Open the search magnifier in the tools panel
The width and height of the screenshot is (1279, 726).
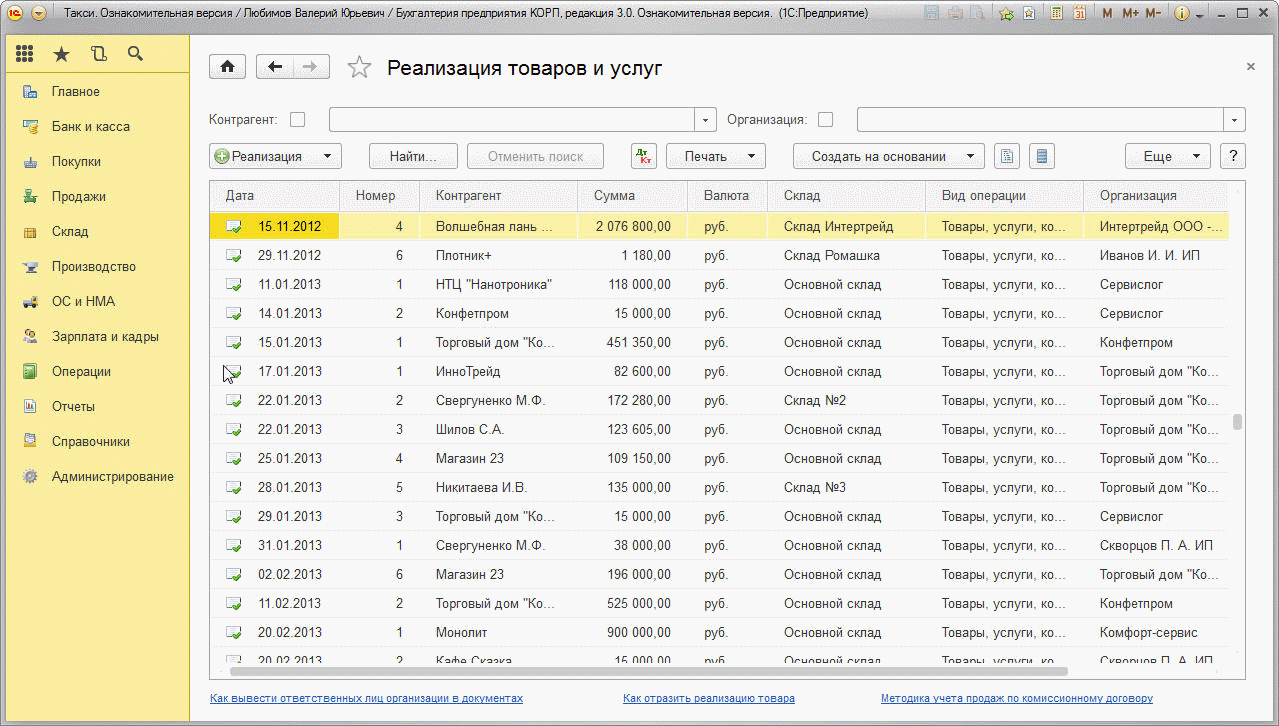click(x=135, y=54)
